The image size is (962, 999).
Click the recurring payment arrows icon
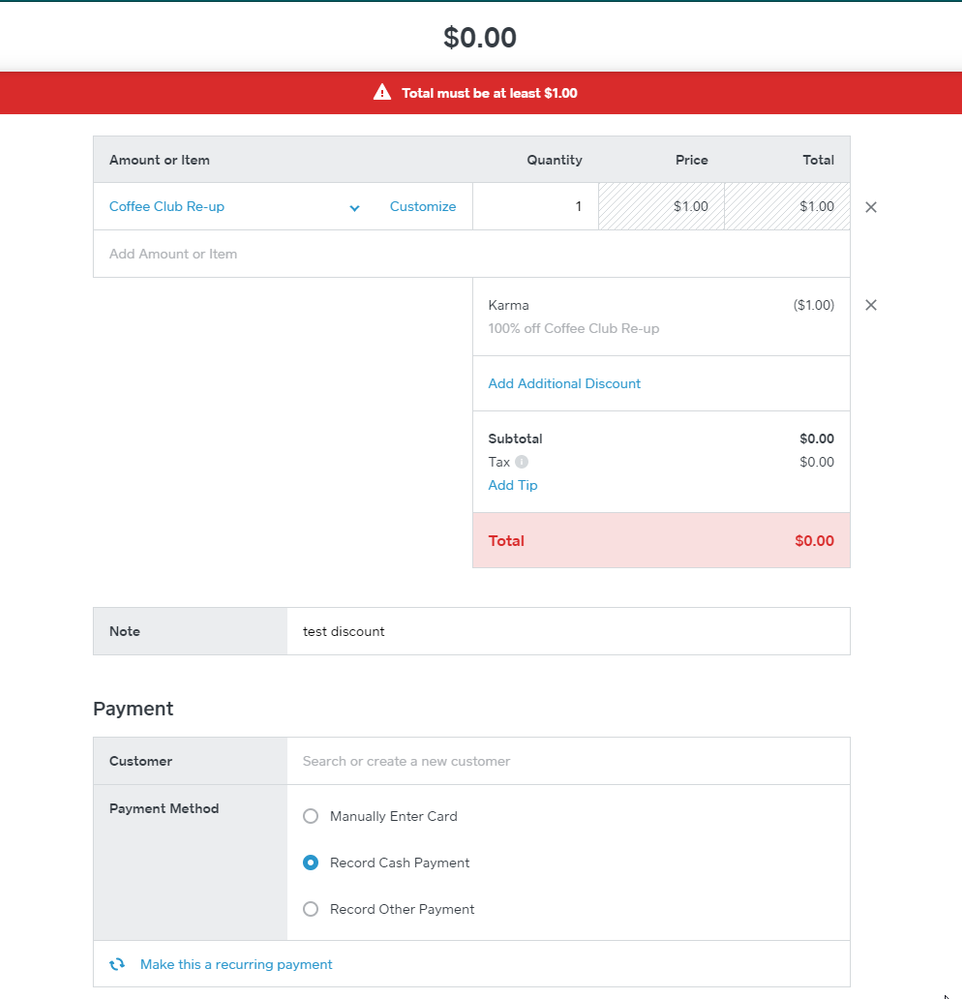click(x=117, y=965)
